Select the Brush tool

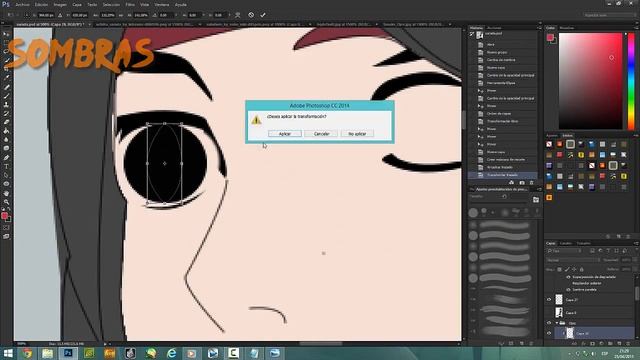coord(6,96)
